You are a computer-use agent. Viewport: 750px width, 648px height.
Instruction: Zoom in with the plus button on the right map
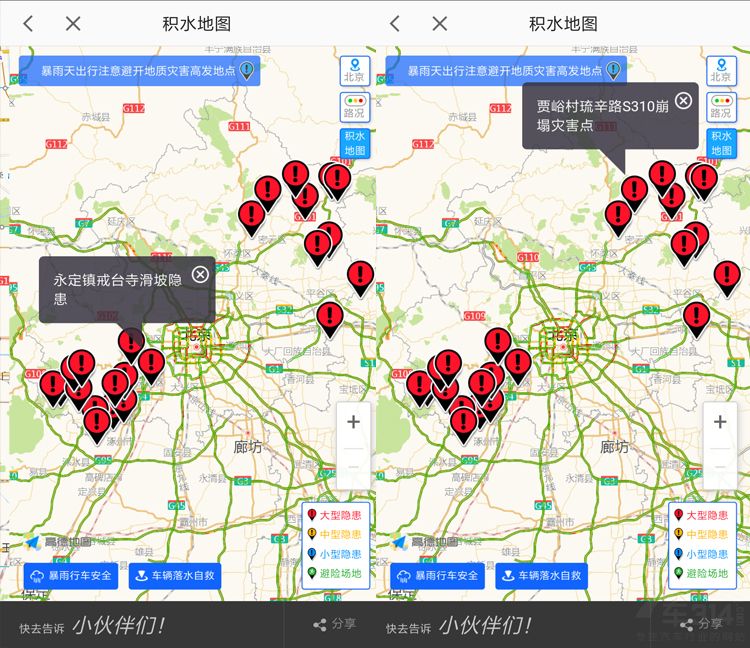pyautogui.click(x=720, y=422)
